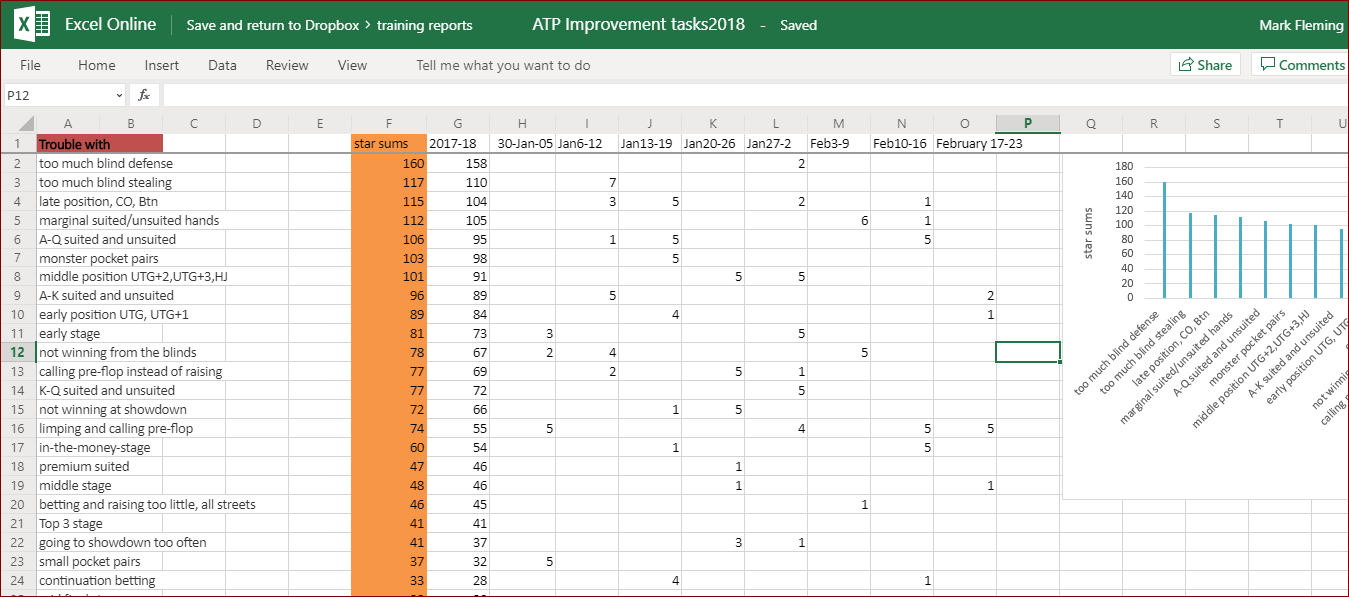Click the too much blind defense cell
This screenshot has height=597, width=1349.
tap(106, 163)
